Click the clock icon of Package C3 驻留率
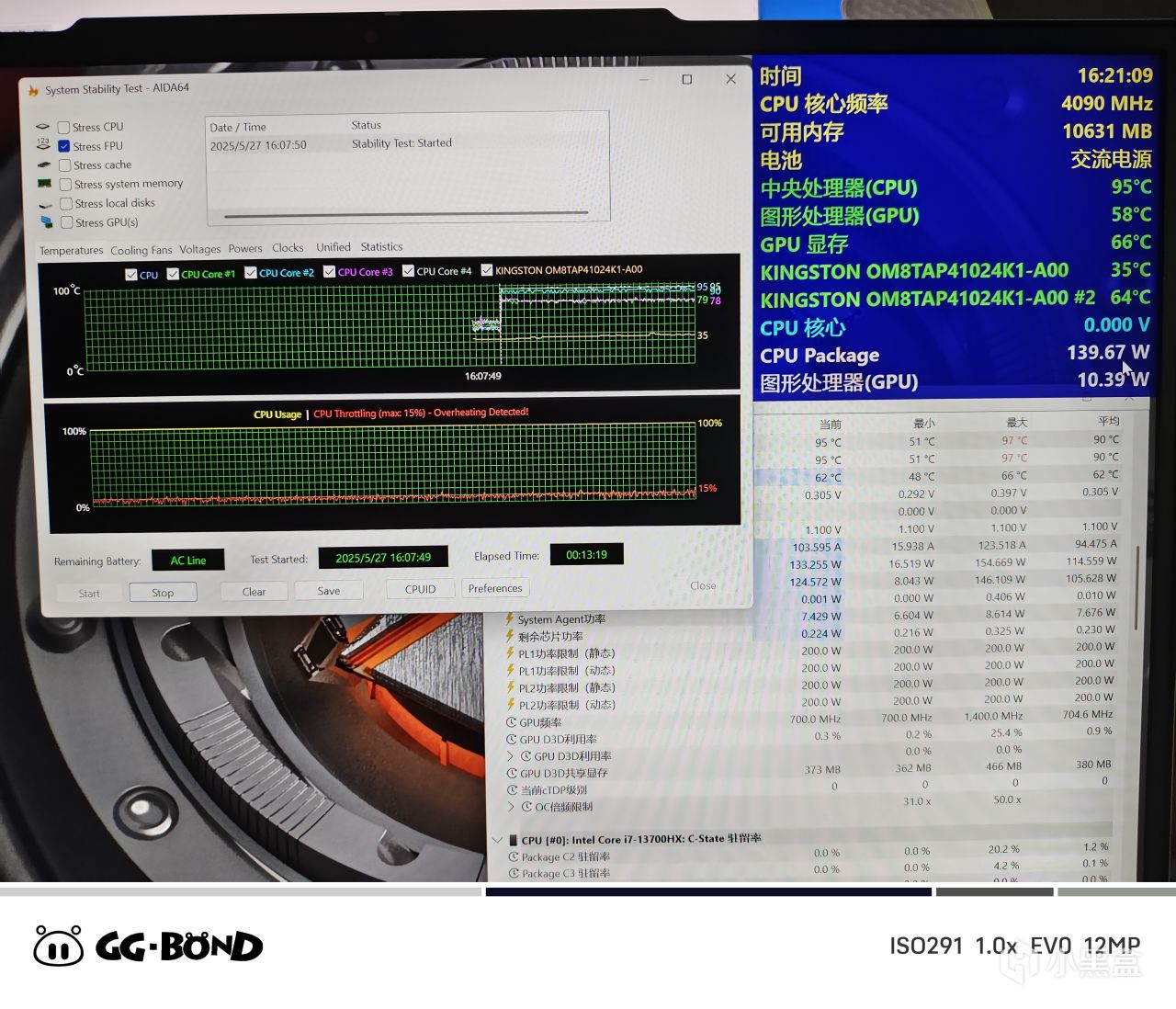This screenshot has height=1009, width=1176. 514,873
